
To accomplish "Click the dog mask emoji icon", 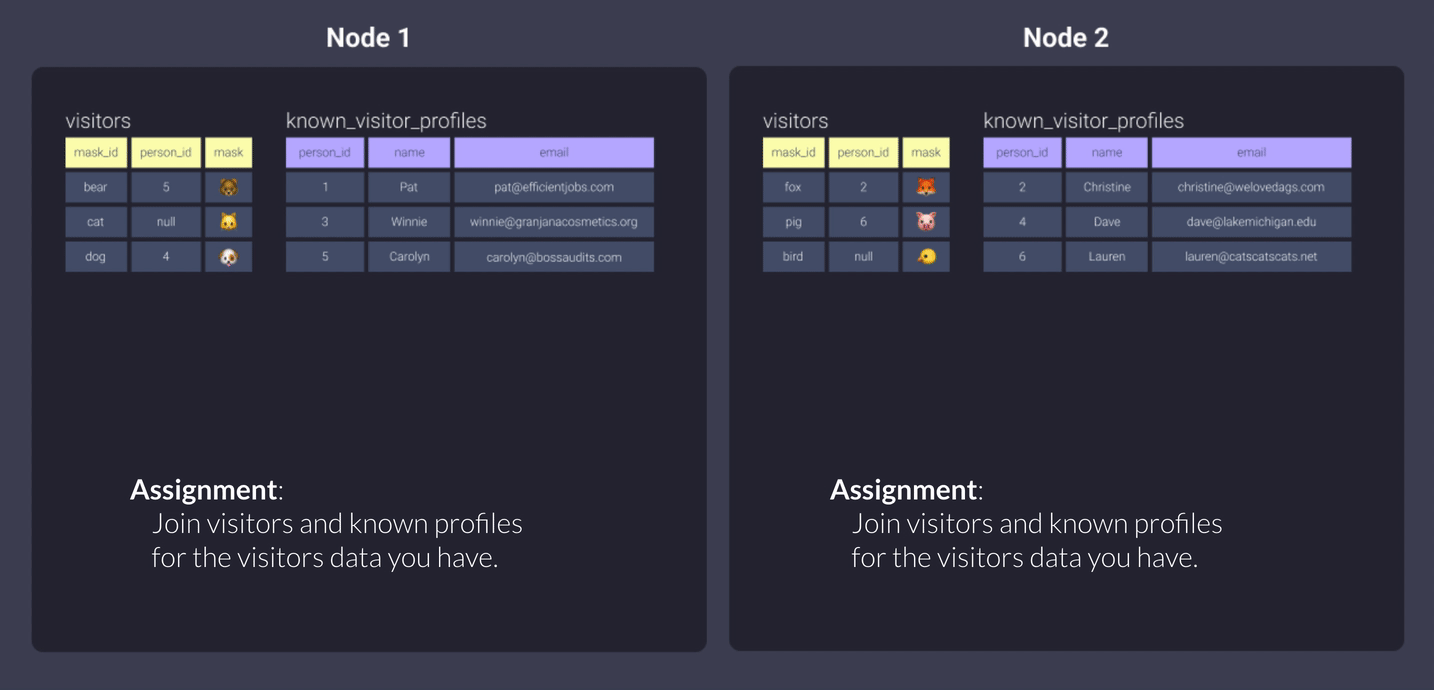I will pyautogui.click(x=228, y=257).
